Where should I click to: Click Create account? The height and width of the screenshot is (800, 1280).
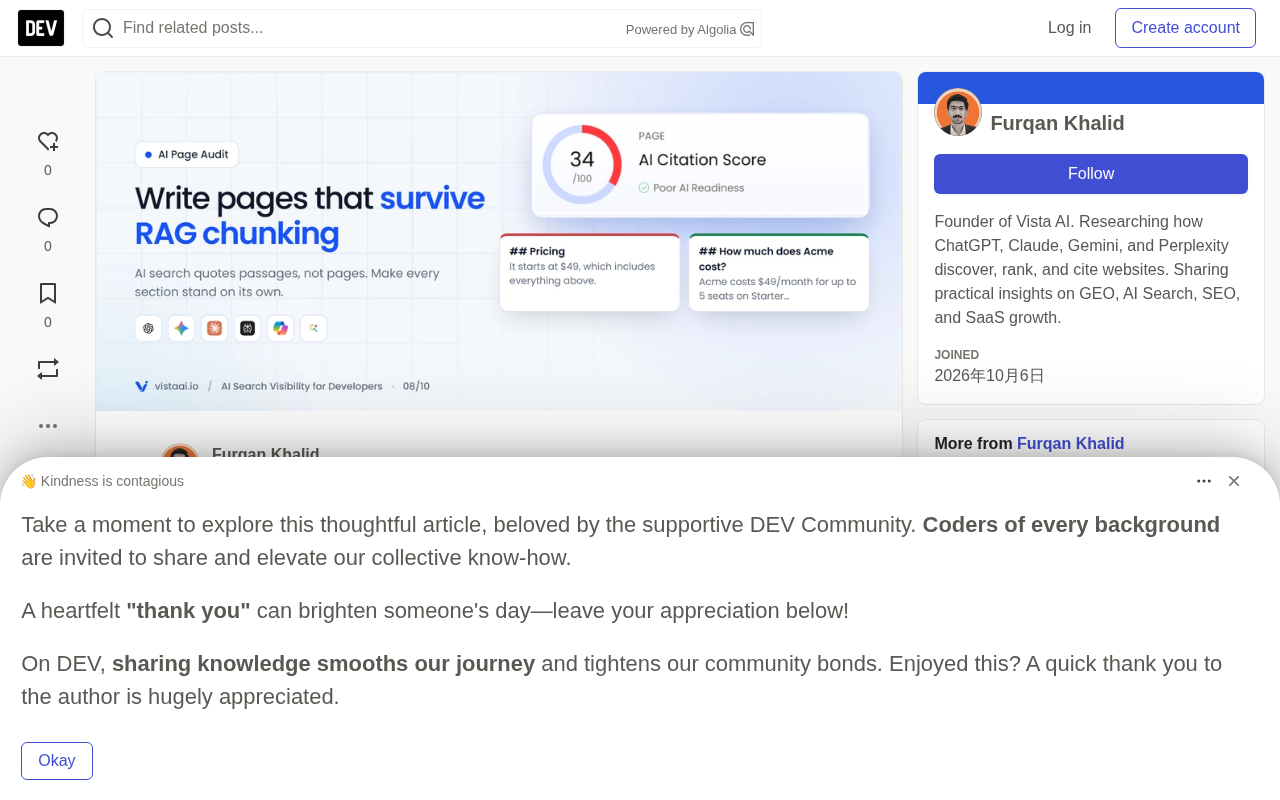click(x=1185, y=28)
